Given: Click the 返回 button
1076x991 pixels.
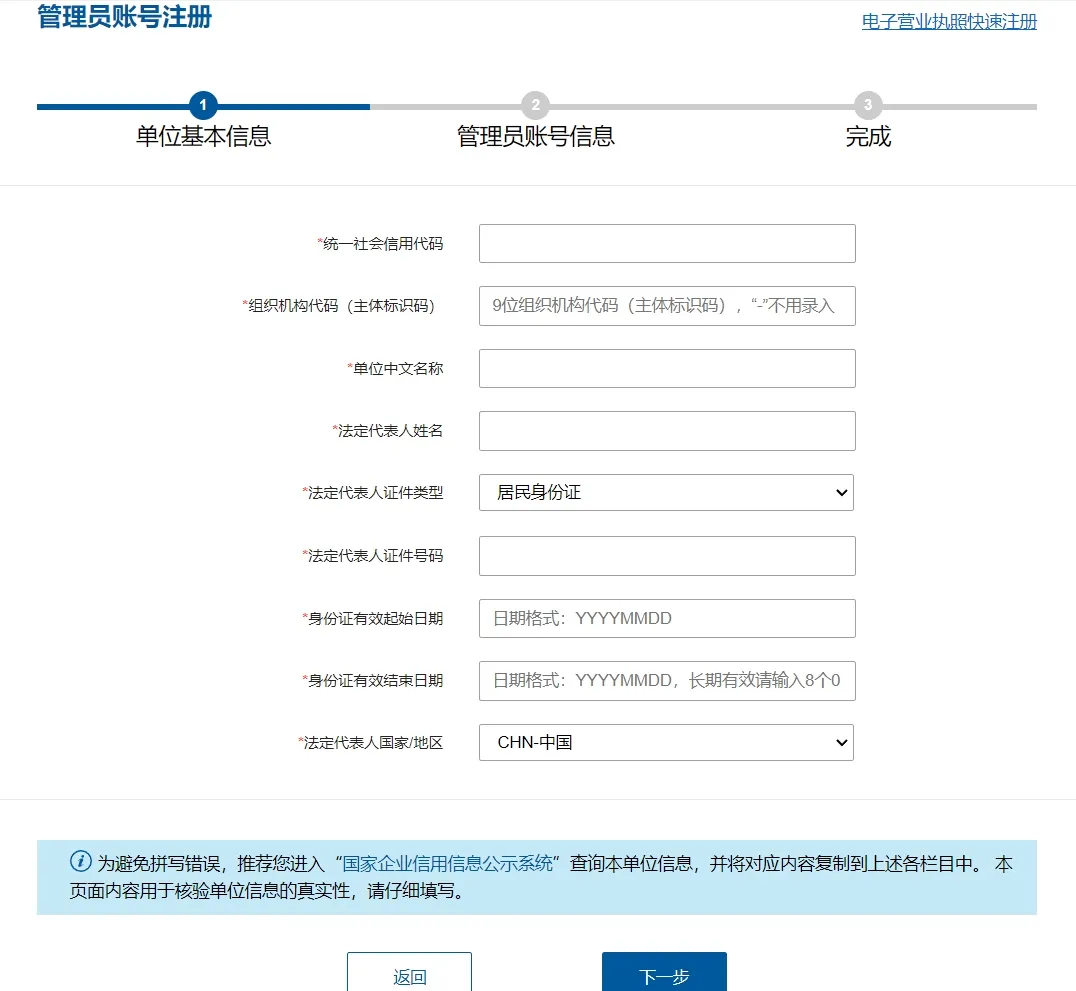Looking at the screenshot, I should 409,975.
